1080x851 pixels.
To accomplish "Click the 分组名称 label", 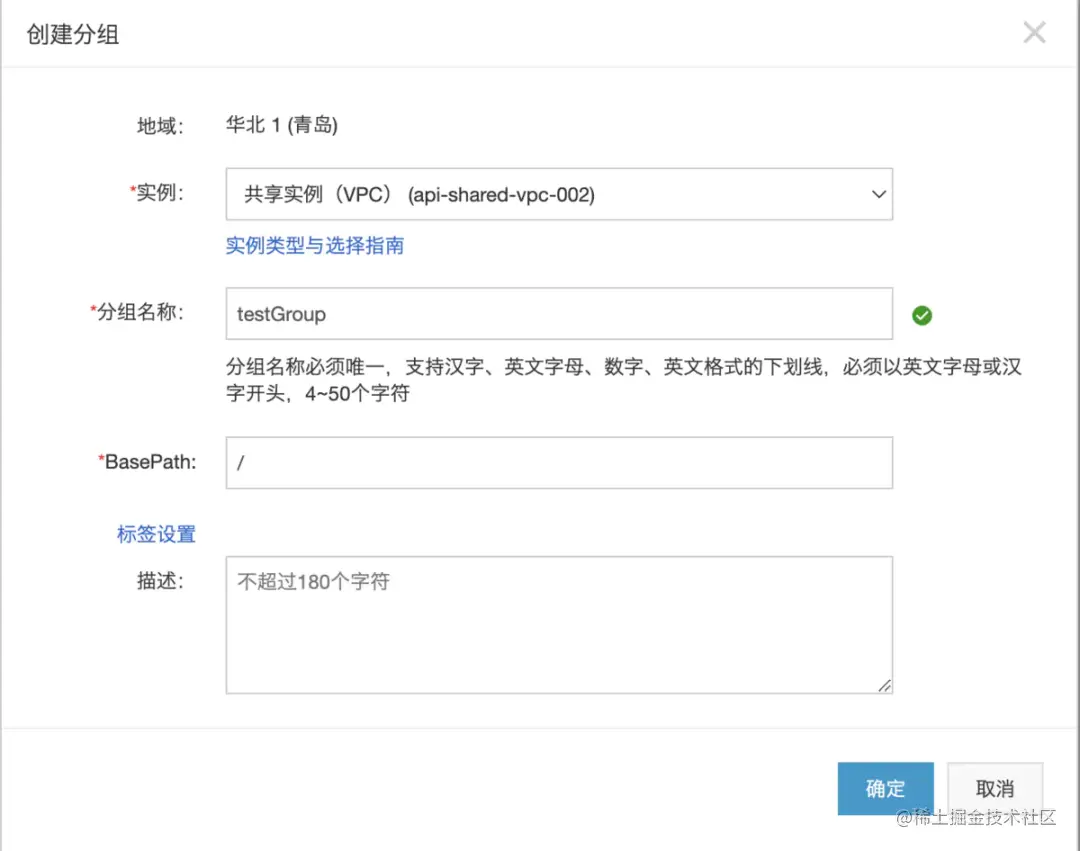I will click(x=137, y=313).
